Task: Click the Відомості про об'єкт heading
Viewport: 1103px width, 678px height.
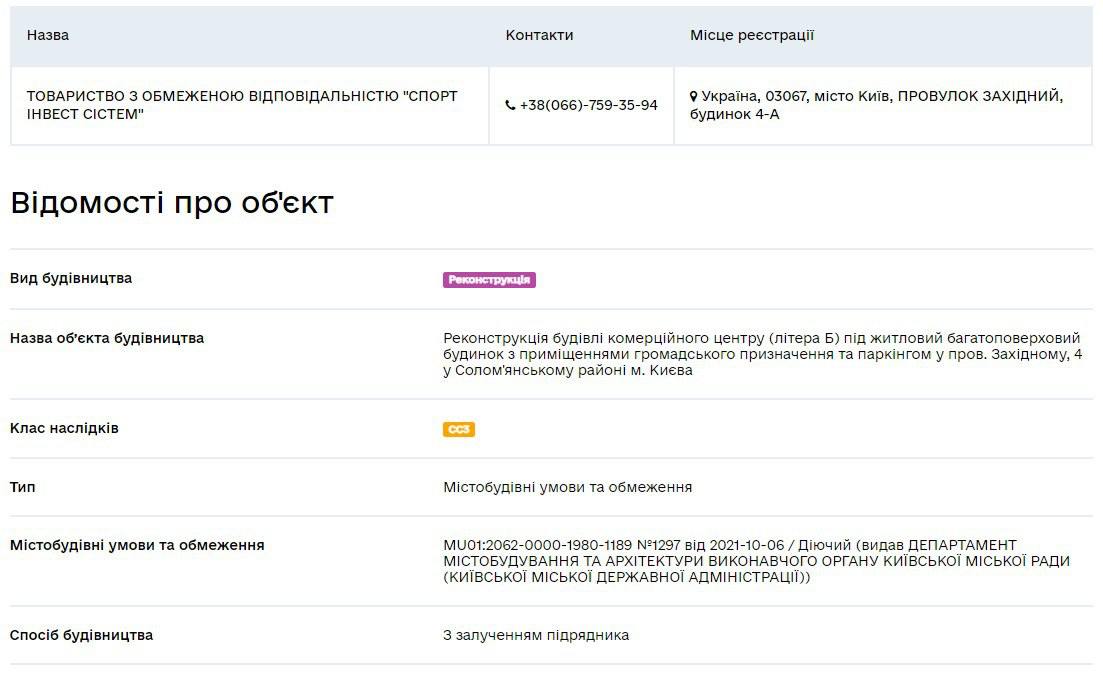Action: click(171, 203)
